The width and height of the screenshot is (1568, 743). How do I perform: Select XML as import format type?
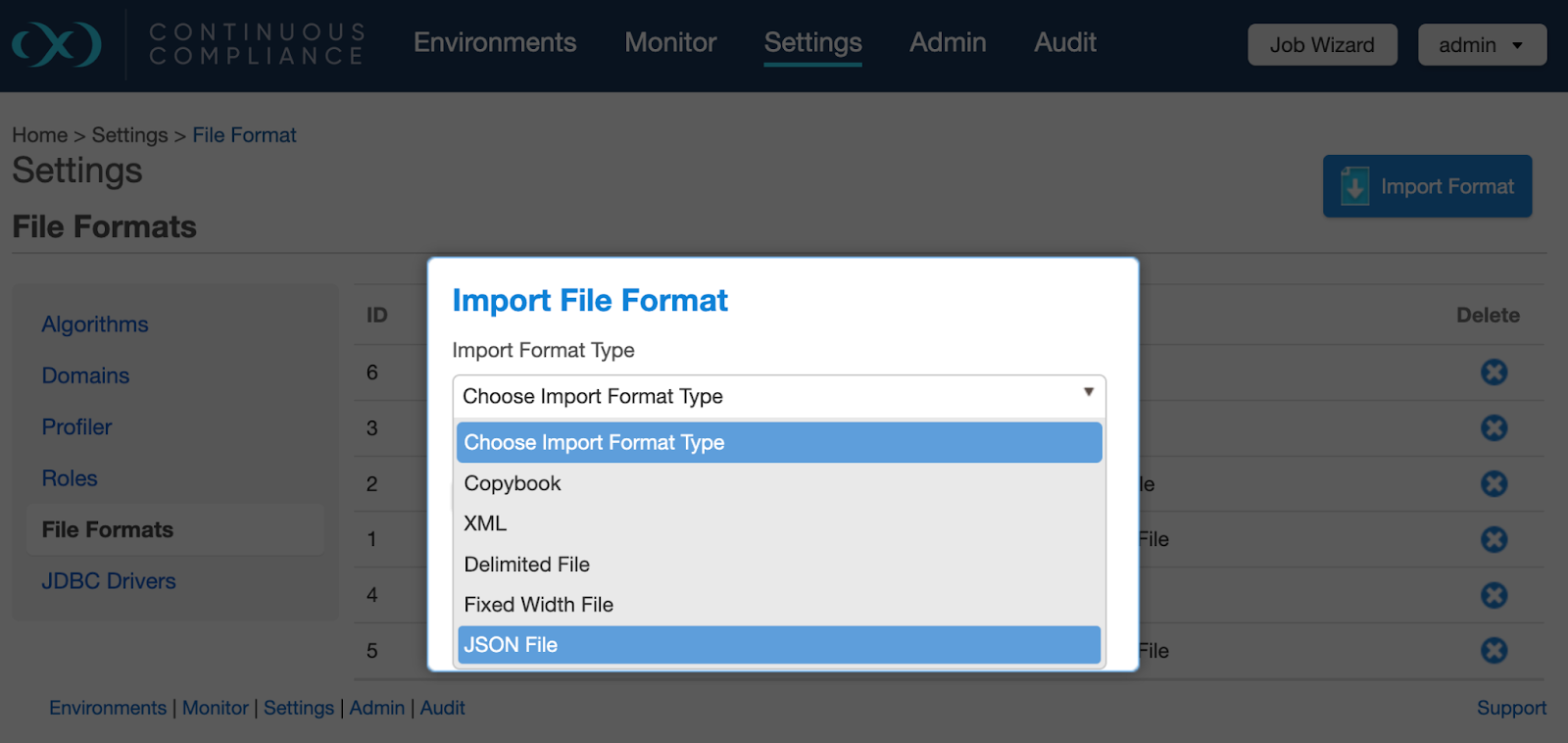(778, 523)
